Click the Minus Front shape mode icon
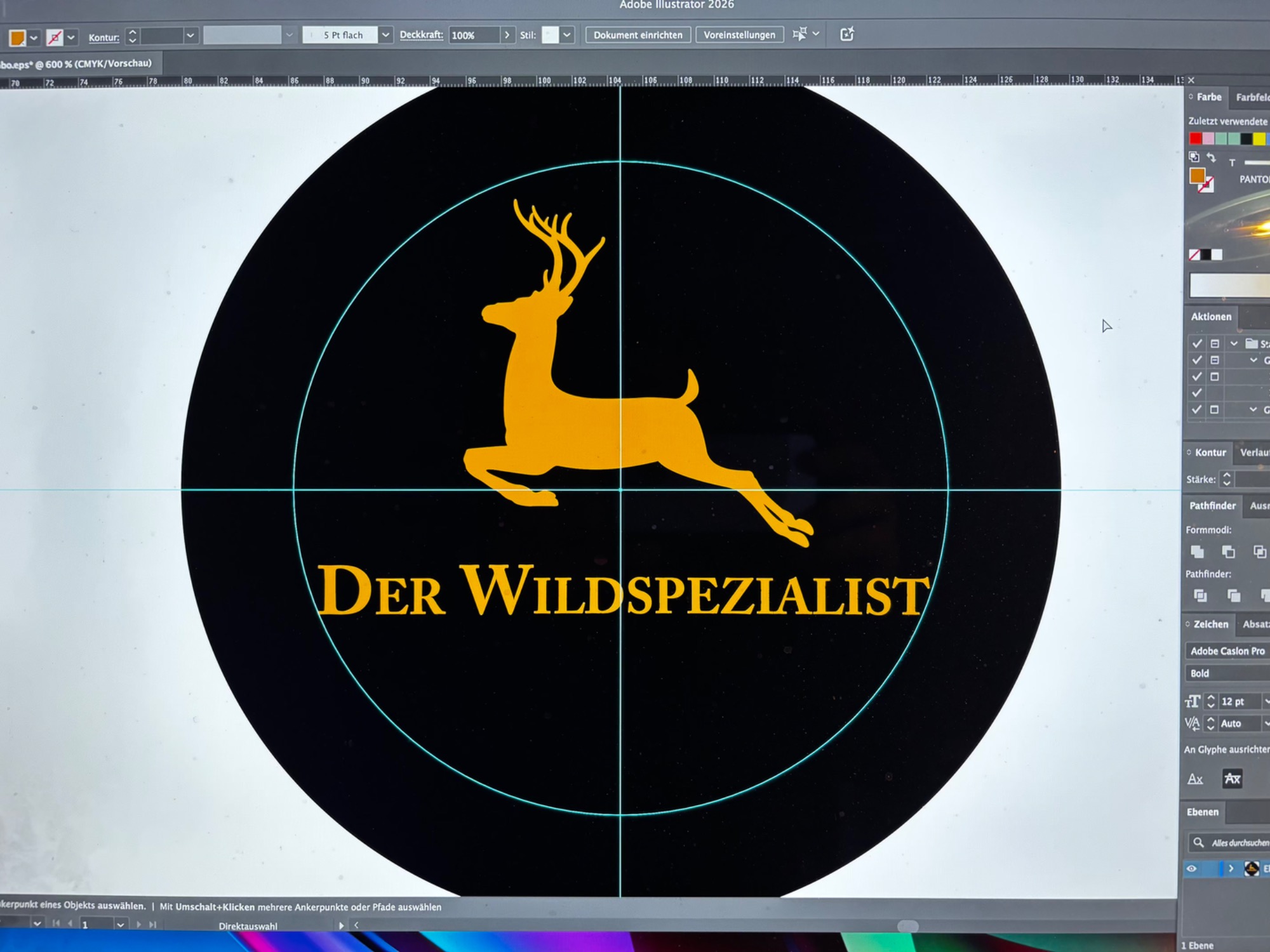 (1228, 552)
